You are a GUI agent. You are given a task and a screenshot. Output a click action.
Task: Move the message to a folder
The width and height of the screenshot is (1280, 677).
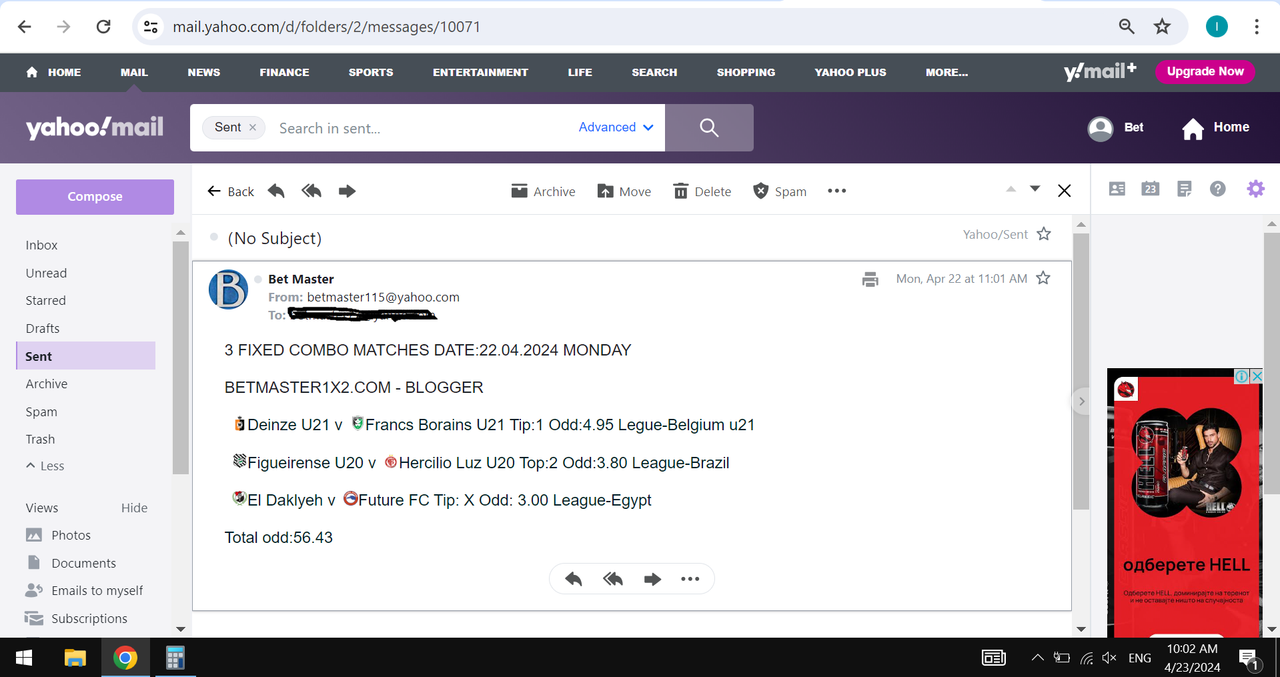click(624, 191)
